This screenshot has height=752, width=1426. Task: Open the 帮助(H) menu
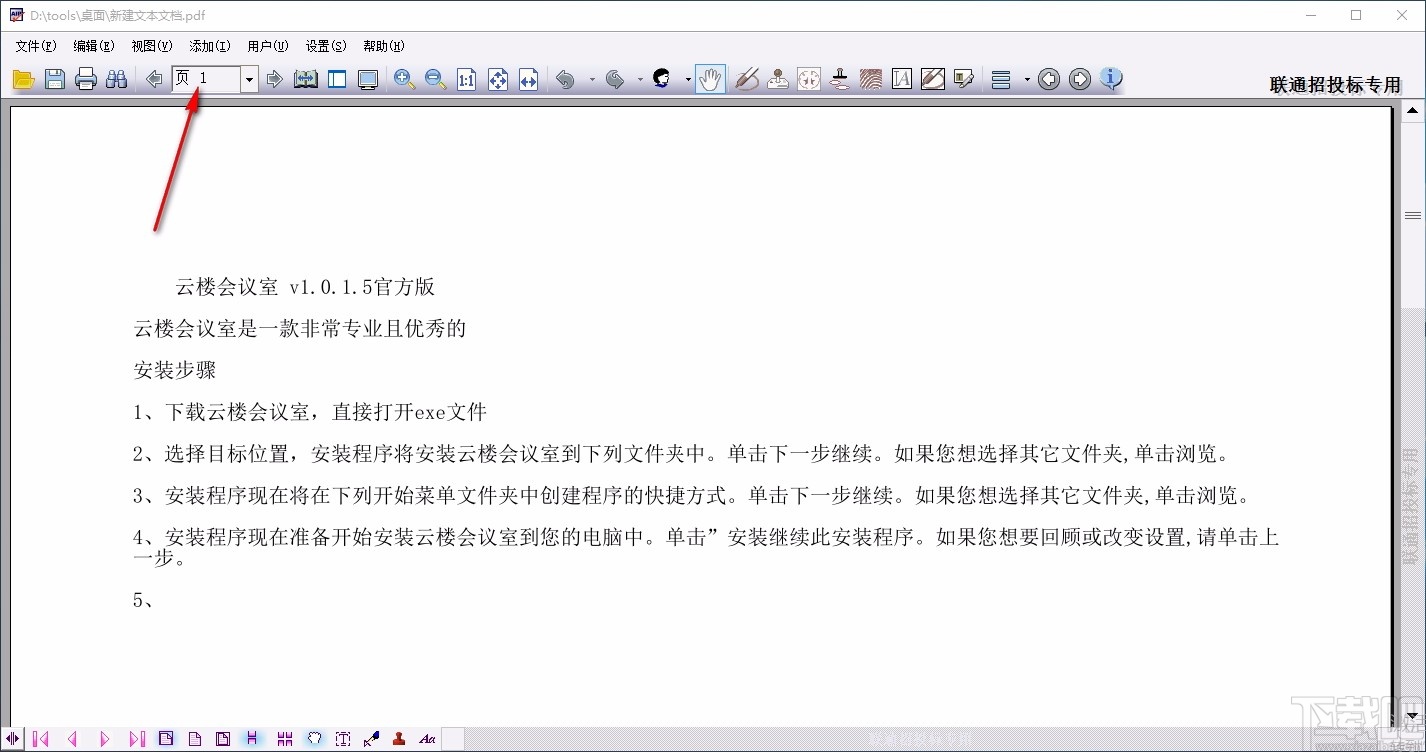pyautogui.click(x=384, y=46)
